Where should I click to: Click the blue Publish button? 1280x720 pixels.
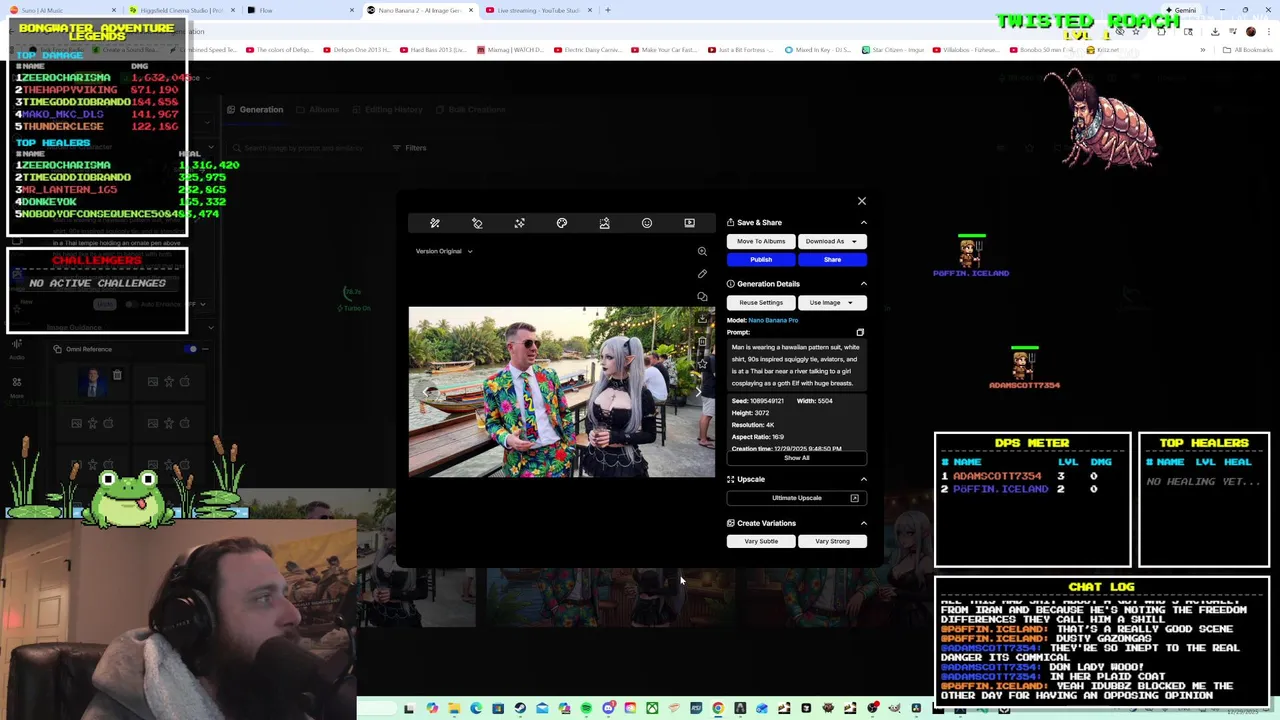[x=761, y=259]
